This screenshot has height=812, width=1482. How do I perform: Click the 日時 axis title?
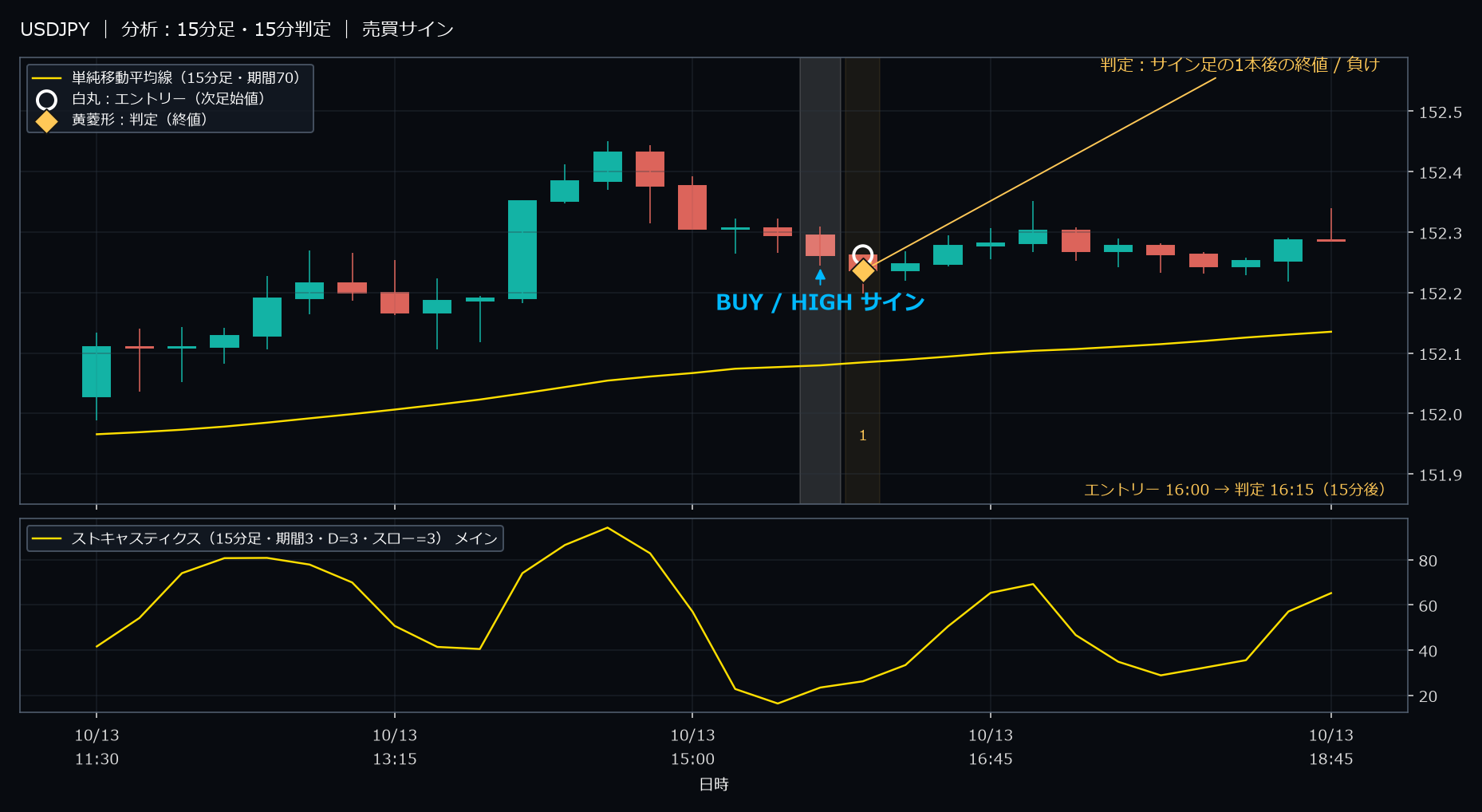[714, 785]
